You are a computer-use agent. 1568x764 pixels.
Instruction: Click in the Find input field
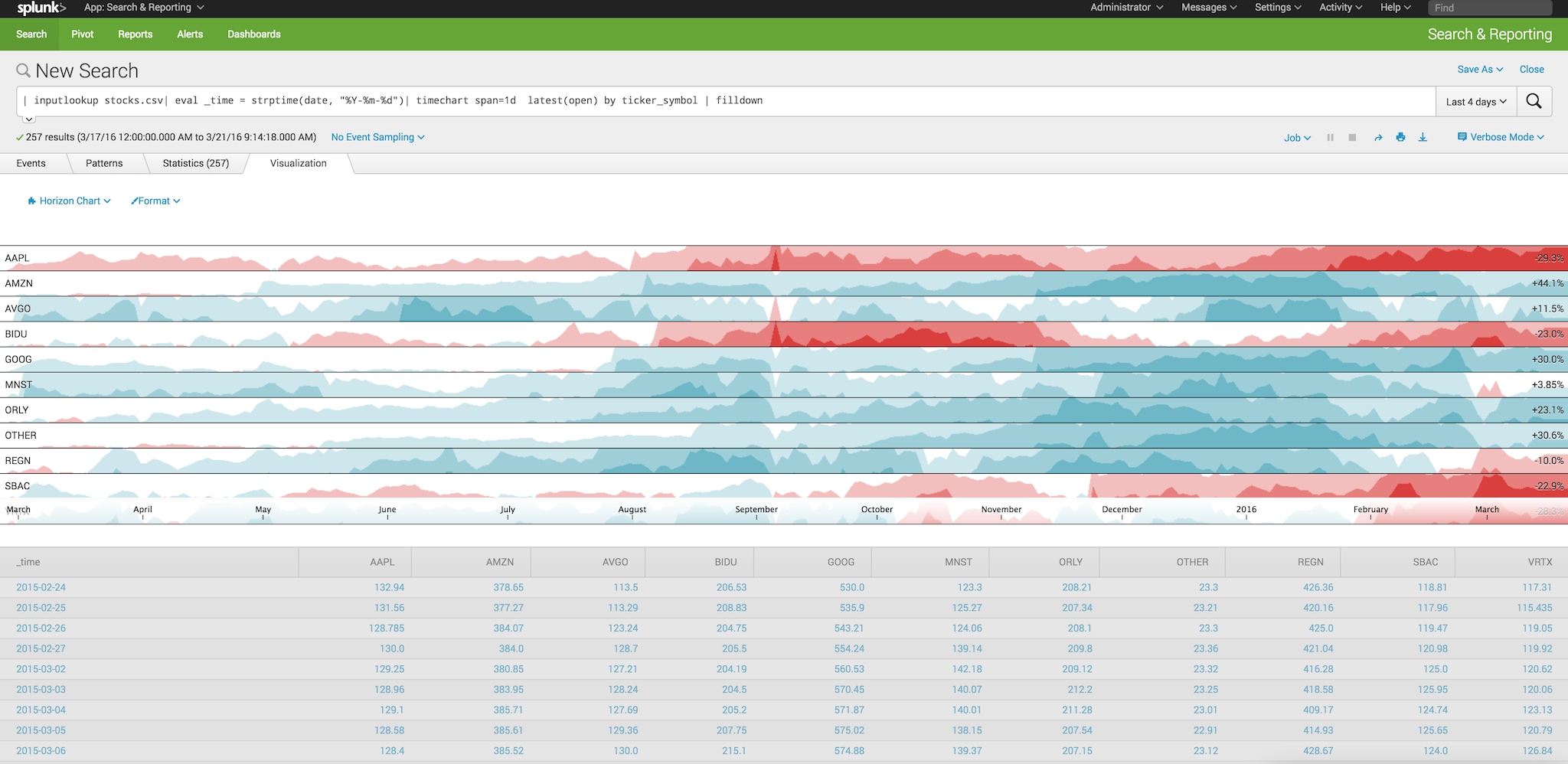point(1489,8)
